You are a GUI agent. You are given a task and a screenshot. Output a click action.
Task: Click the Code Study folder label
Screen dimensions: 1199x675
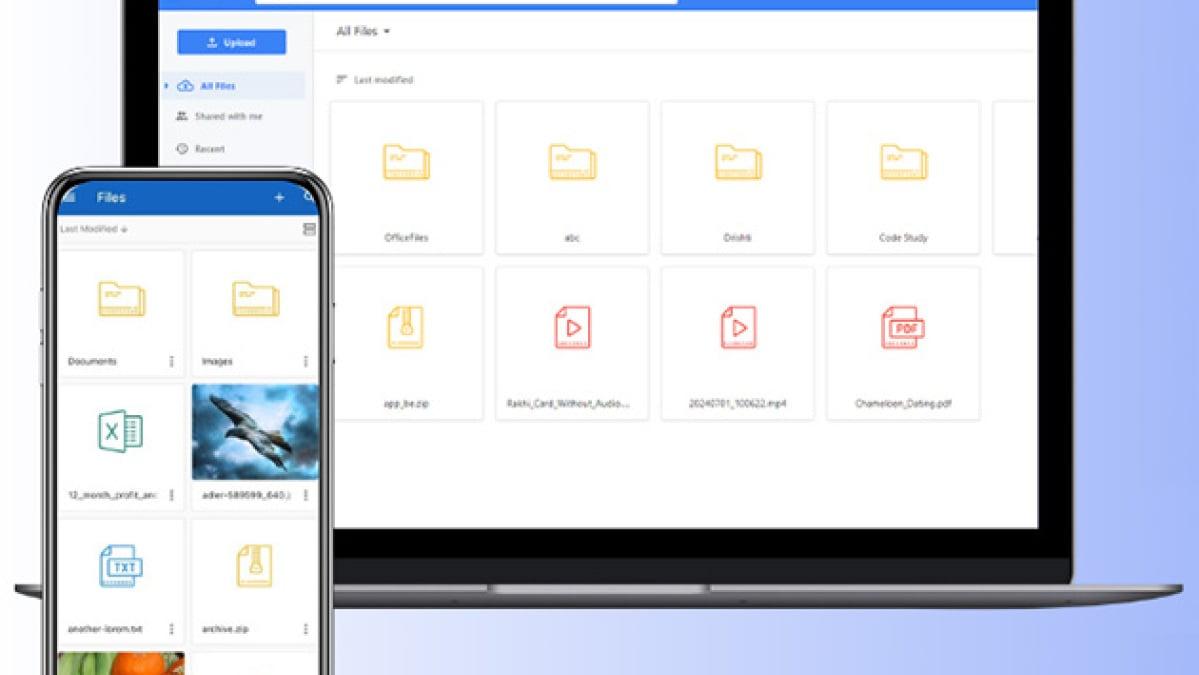pos(903,238)
